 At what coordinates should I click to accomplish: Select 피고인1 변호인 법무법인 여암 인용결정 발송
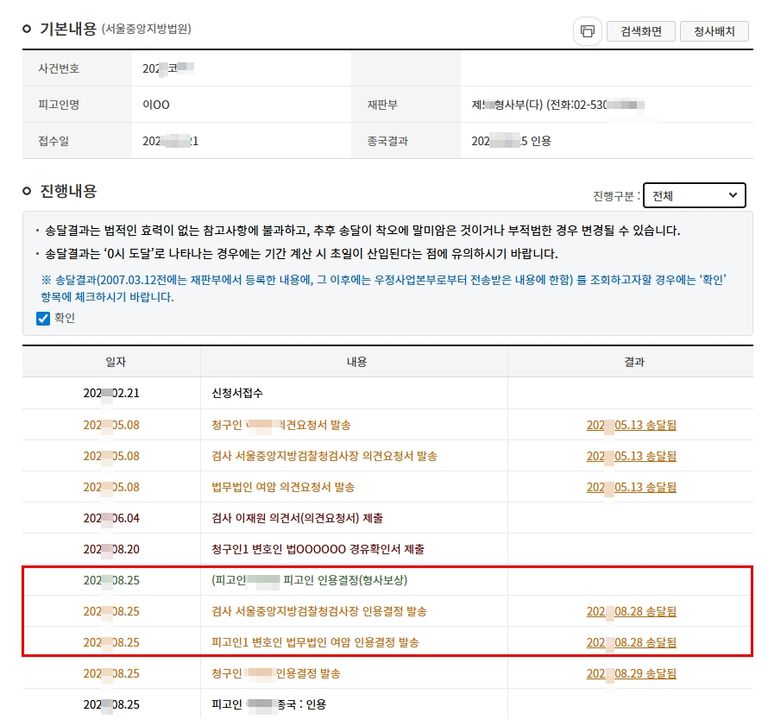point(315,642)
